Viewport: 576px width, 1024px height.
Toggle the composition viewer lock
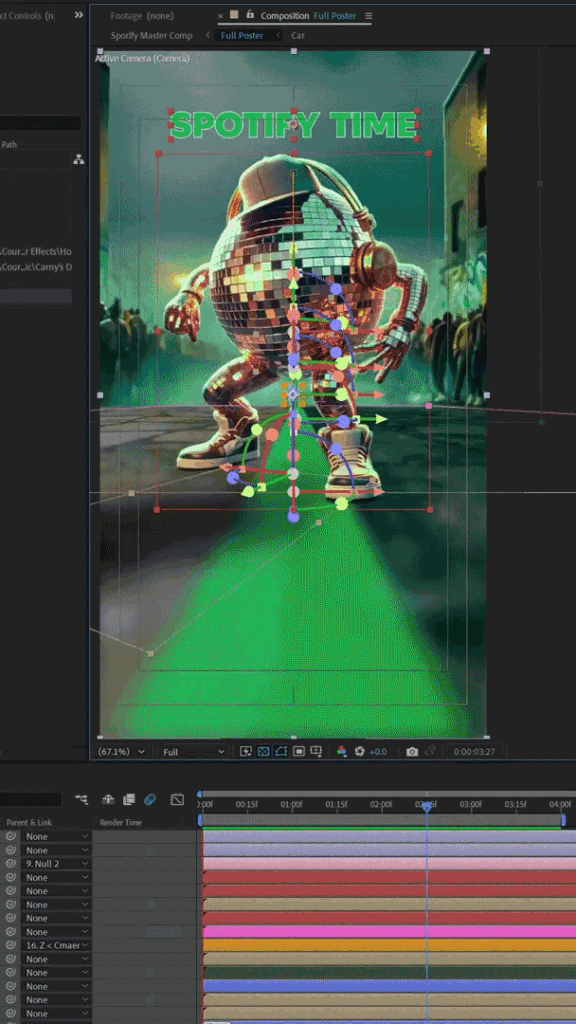tap(250, 14)
